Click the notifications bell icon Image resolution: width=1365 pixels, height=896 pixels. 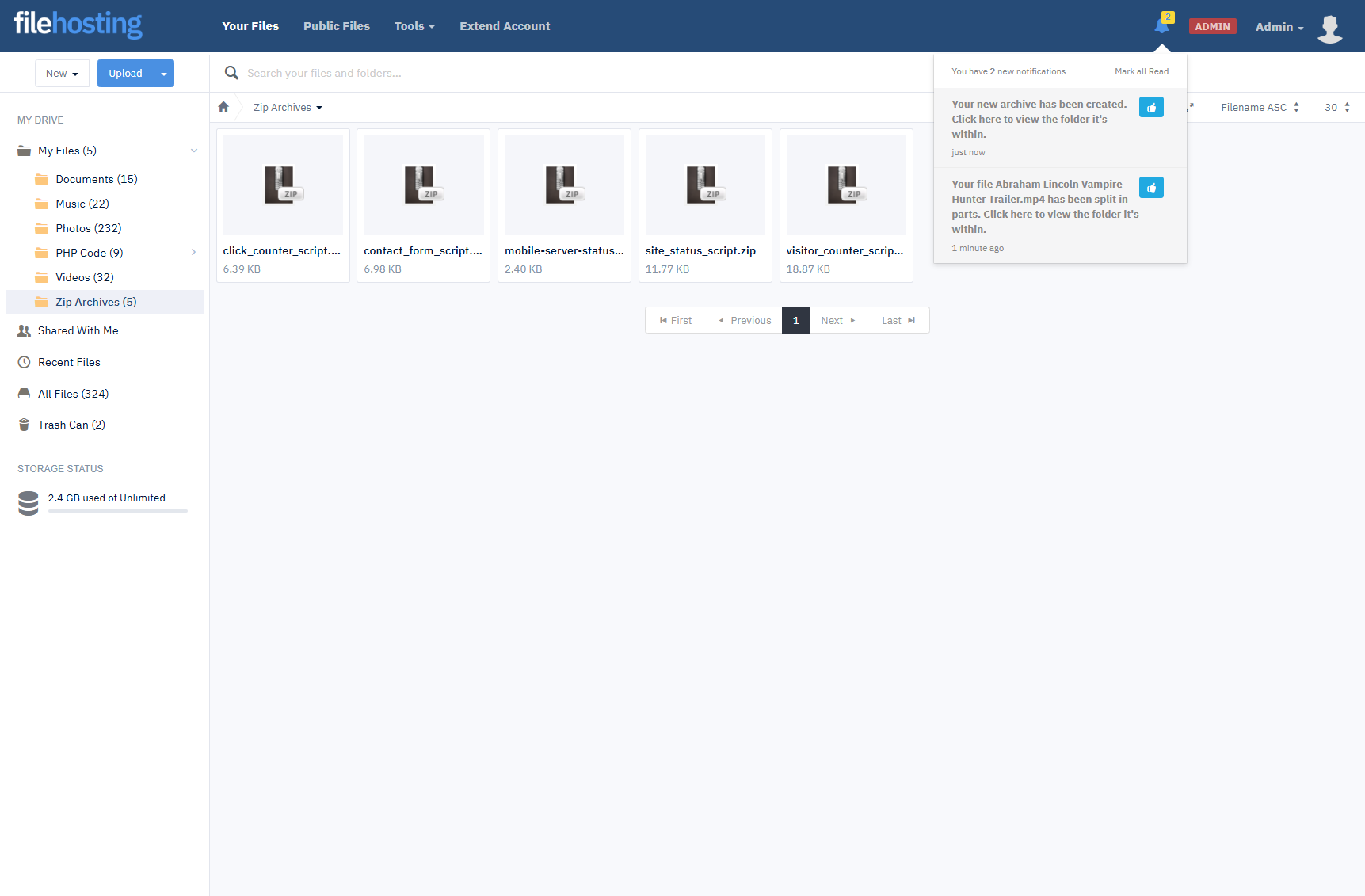1161,26
